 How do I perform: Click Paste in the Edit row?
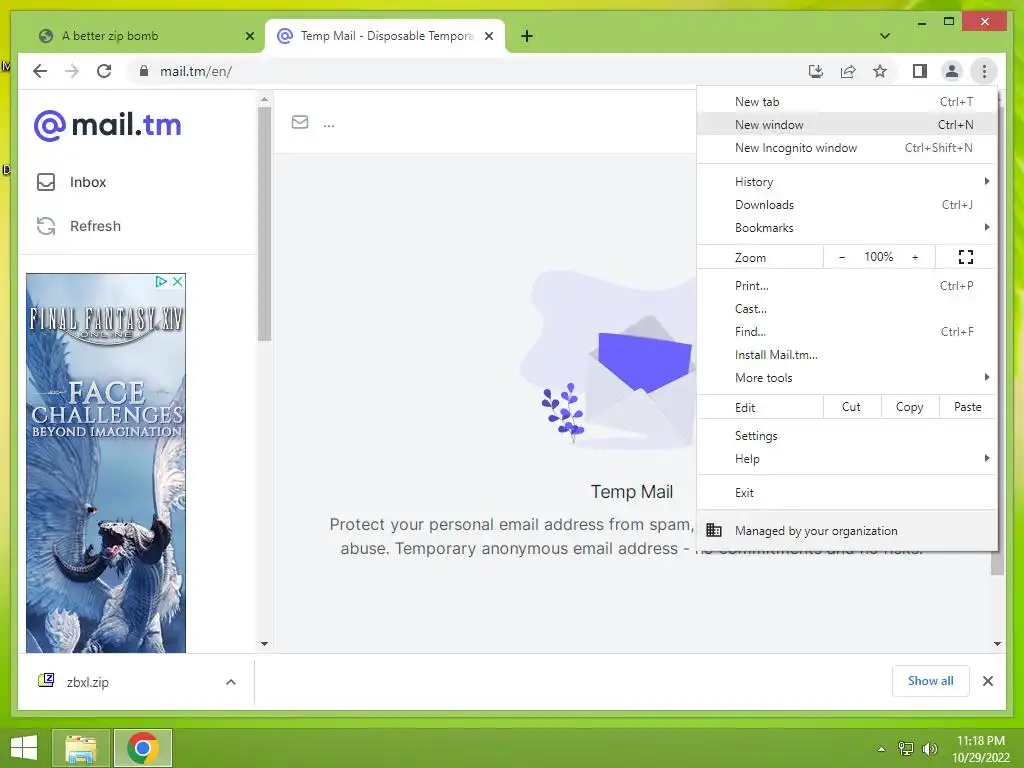pyautogui.click(x=968, y=407)
